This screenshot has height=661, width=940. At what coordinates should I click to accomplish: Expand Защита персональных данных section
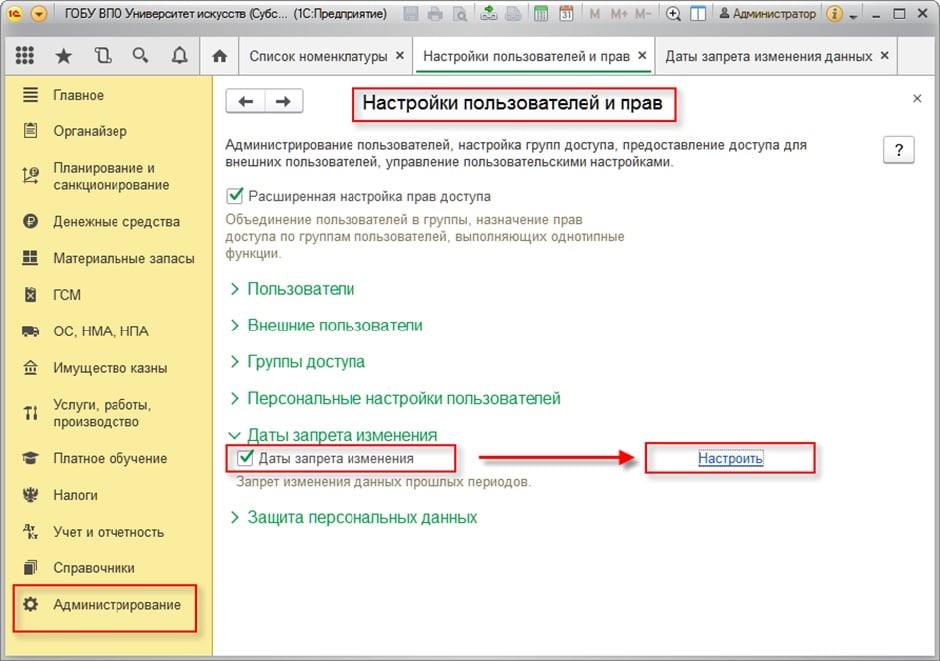pyautogui.click(x=361, y=518)
